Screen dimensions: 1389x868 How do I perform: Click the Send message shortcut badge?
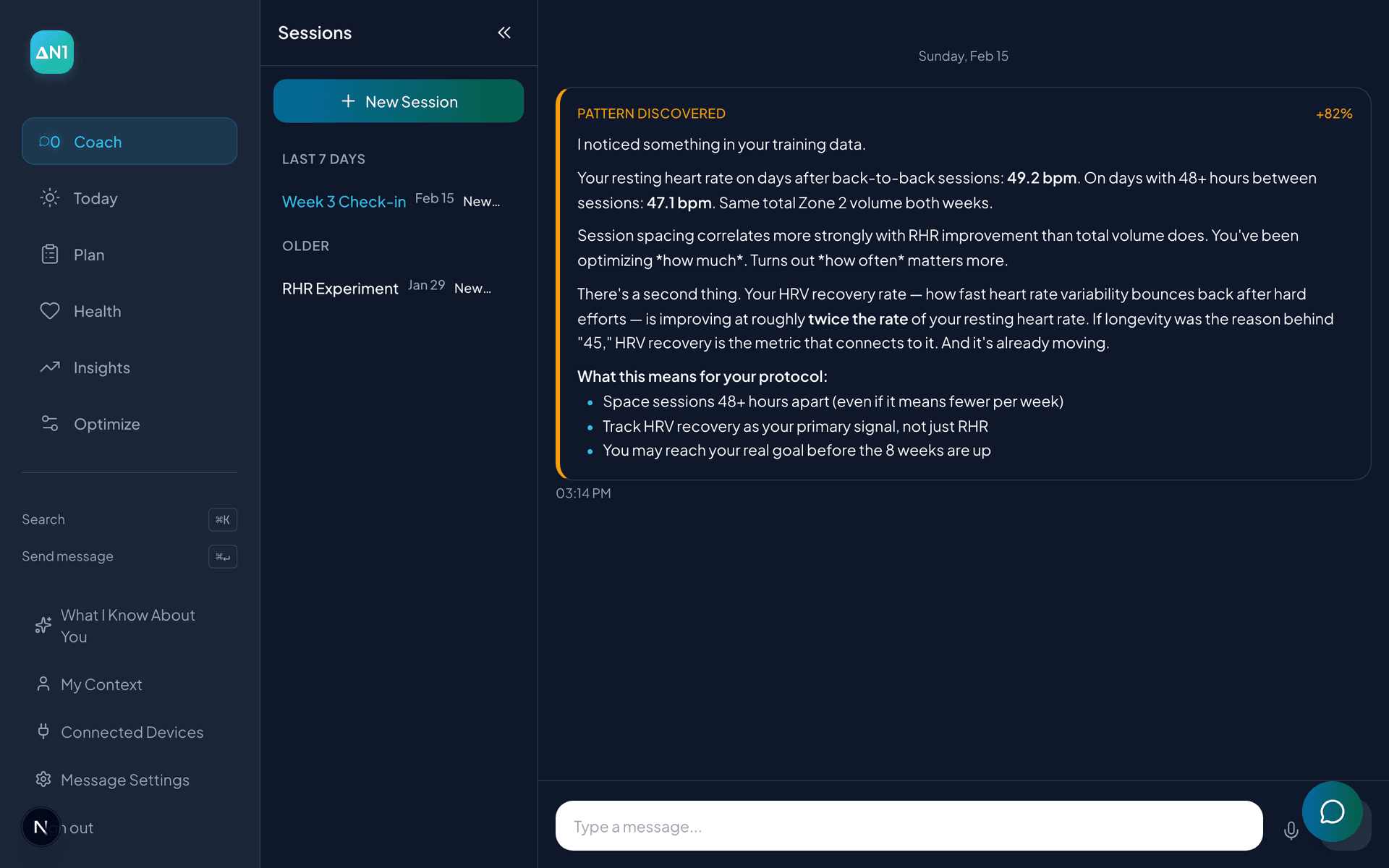(x=223, y=556)
